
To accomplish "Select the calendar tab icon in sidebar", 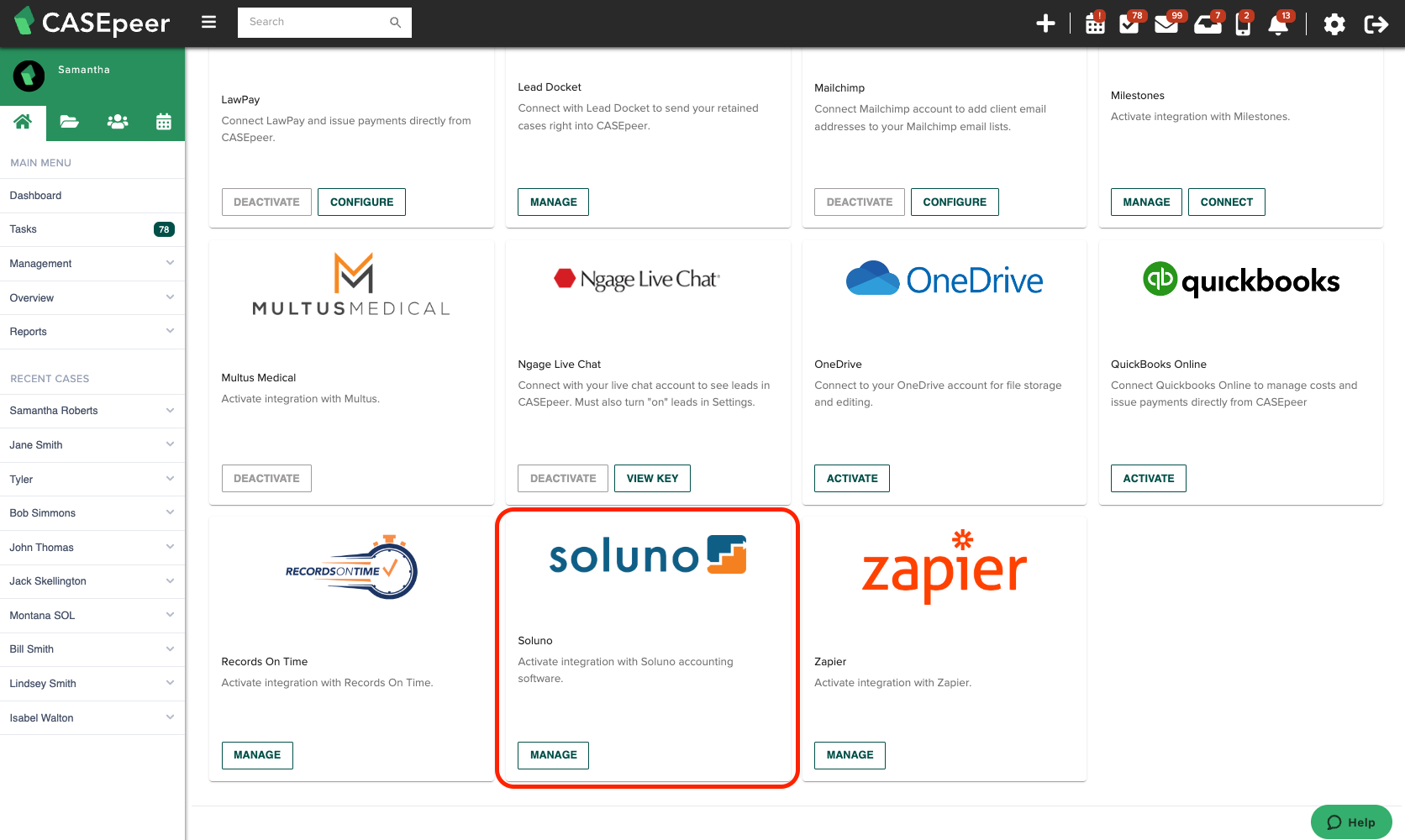I will click(x=164, y=122).
